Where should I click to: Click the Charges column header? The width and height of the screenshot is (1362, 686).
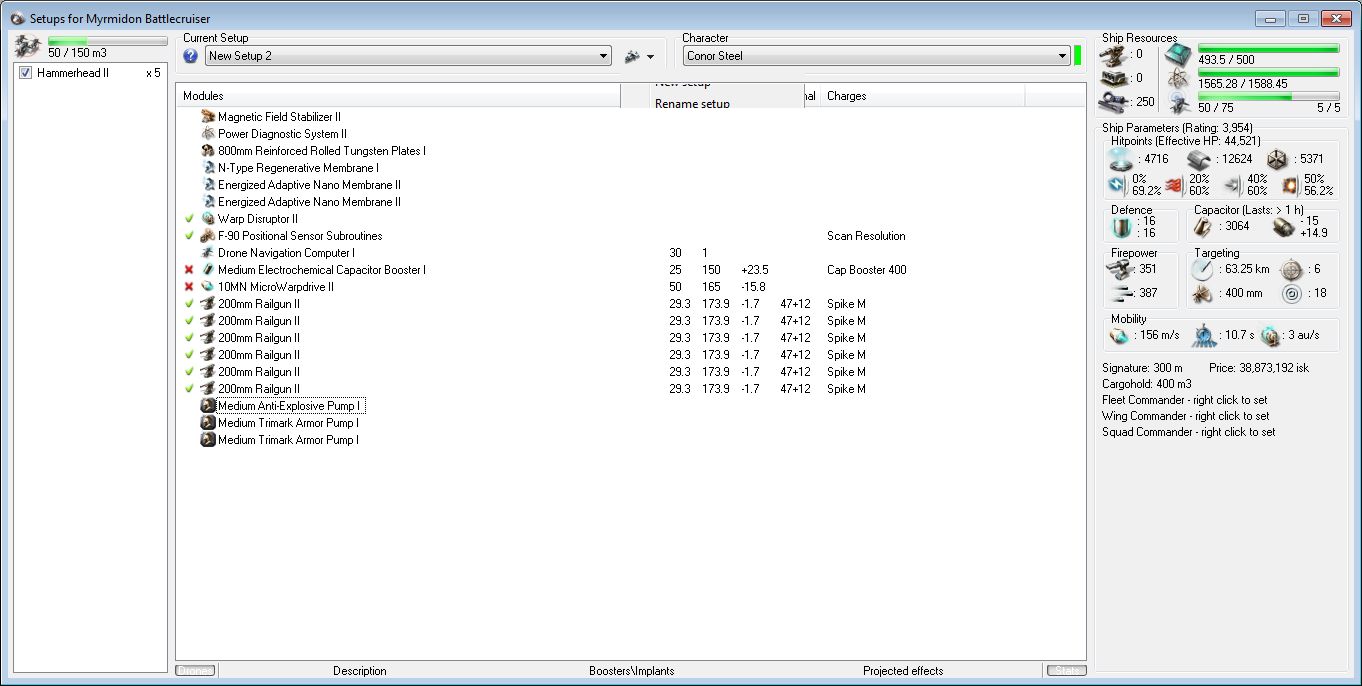(923, 96)
